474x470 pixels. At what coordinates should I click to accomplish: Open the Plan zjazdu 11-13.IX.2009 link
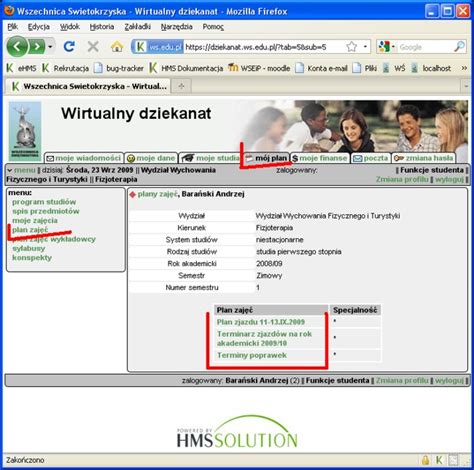point(261,322)
